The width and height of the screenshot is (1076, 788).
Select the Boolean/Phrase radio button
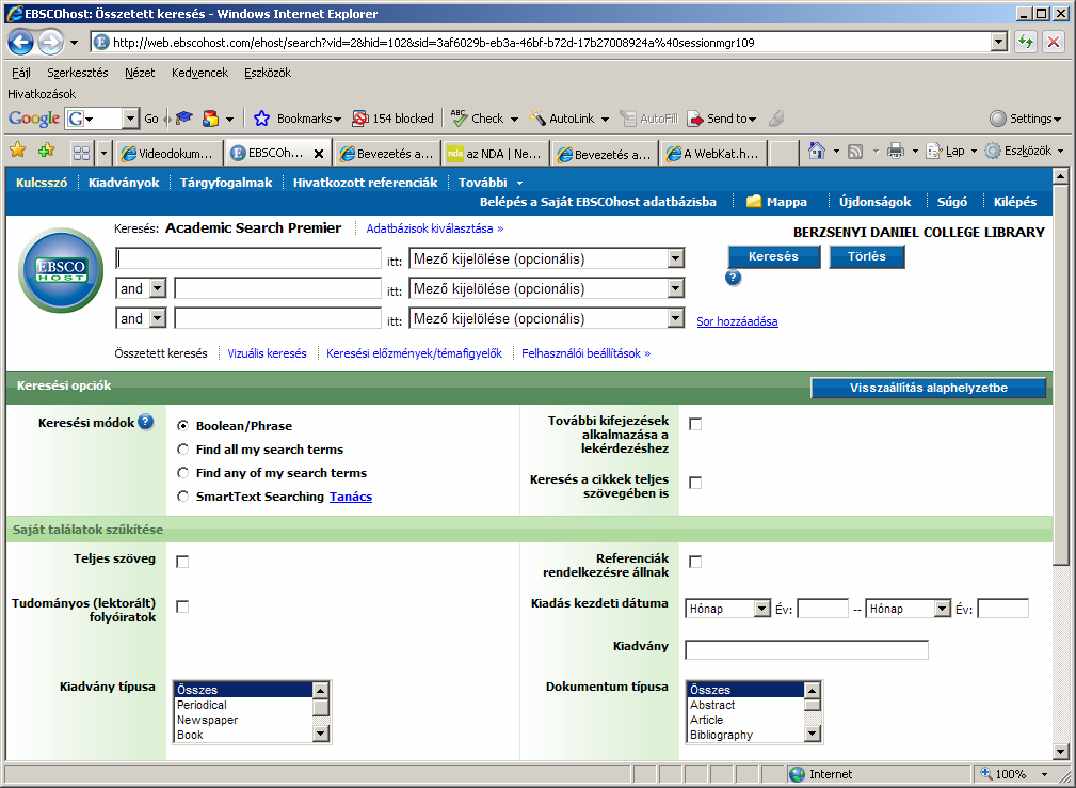click(183, 426)
